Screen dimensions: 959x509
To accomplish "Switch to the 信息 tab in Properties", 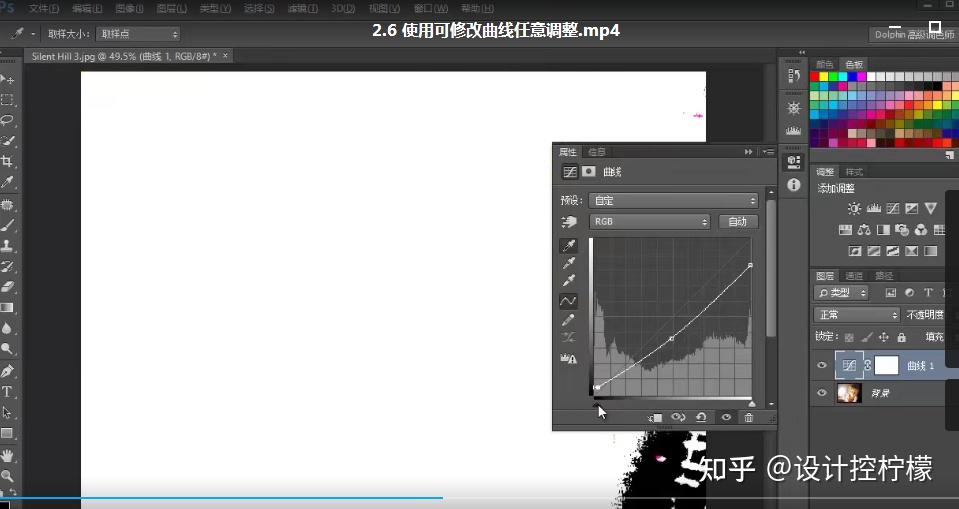I will click(x=596, y=152).
